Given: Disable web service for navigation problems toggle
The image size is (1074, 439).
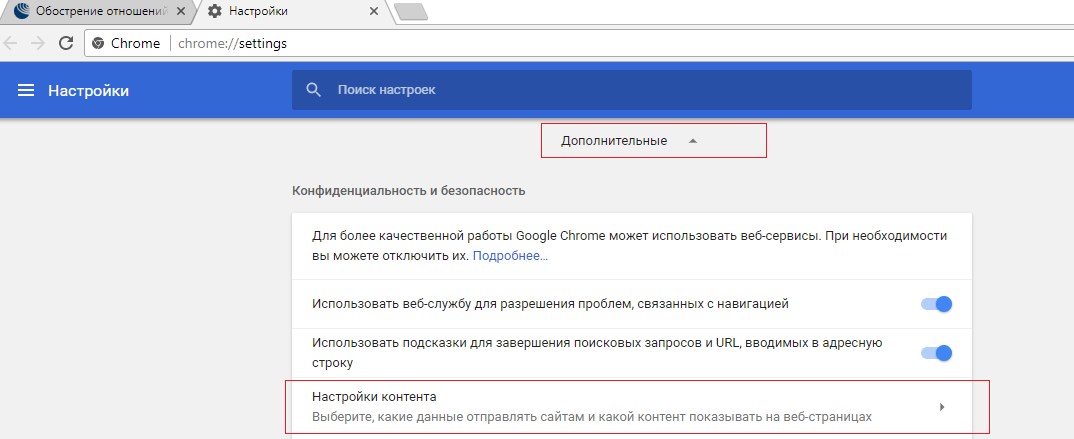Looking at the screenshot, I should point(936,303).
